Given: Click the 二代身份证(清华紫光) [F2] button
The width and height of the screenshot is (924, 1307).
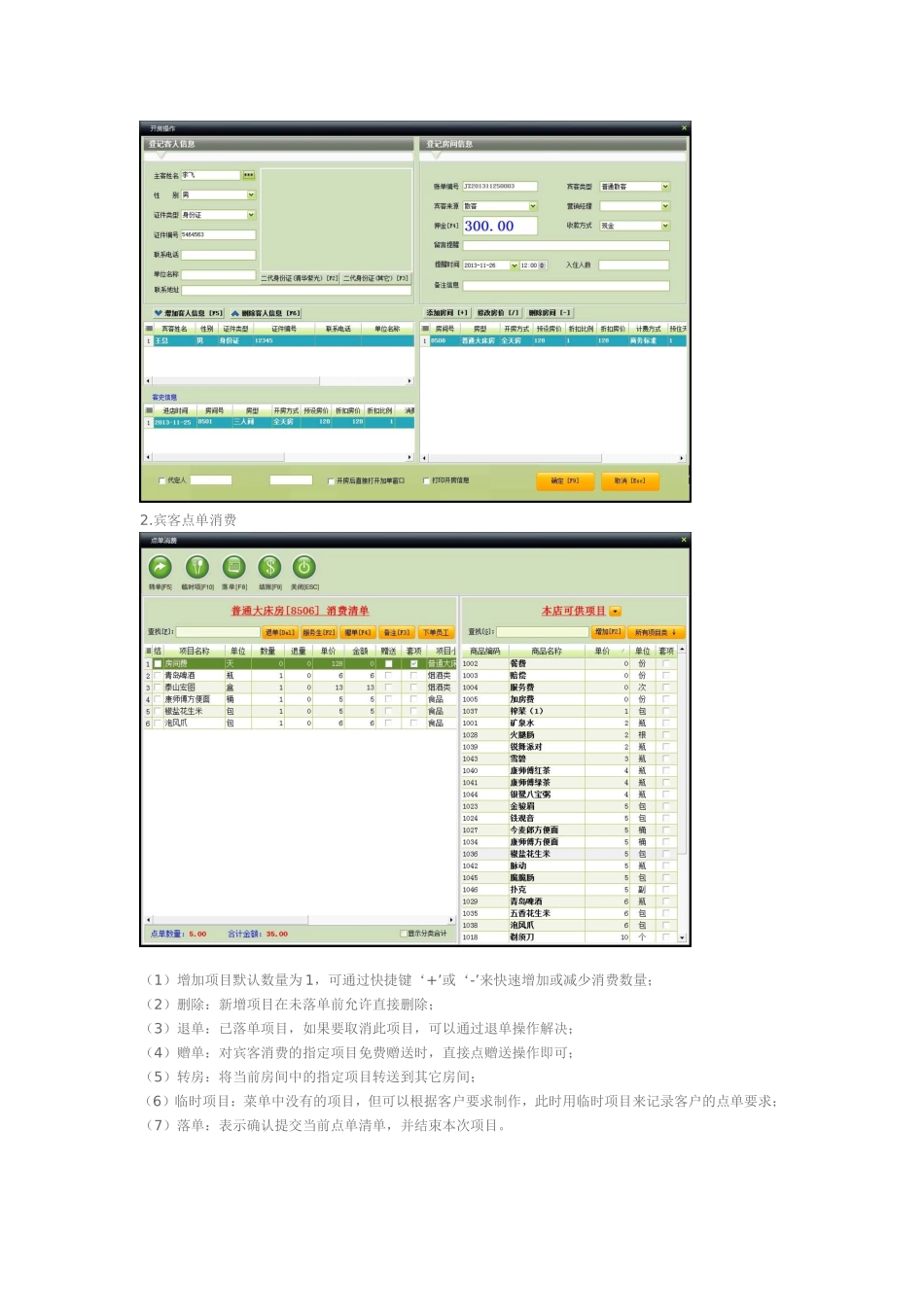Looking at the screenshot, I should coord(300,278).
